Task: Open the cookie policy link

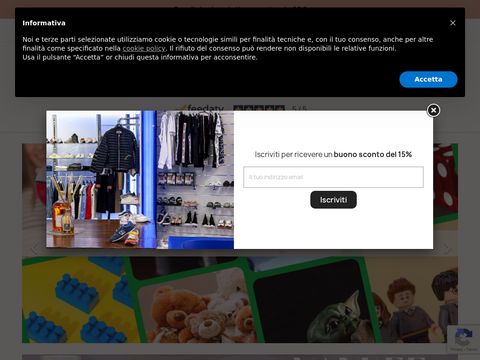Action: pyautogui.click(x=144, y=48)
